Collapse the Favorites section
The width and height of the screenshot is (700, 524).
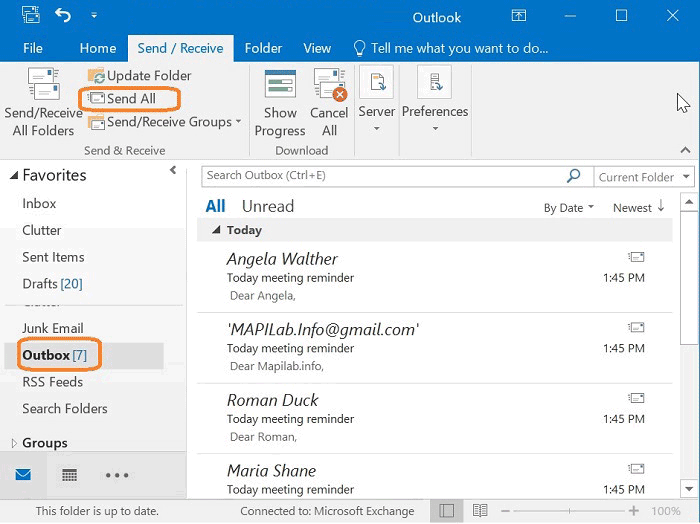click(14, 175)
